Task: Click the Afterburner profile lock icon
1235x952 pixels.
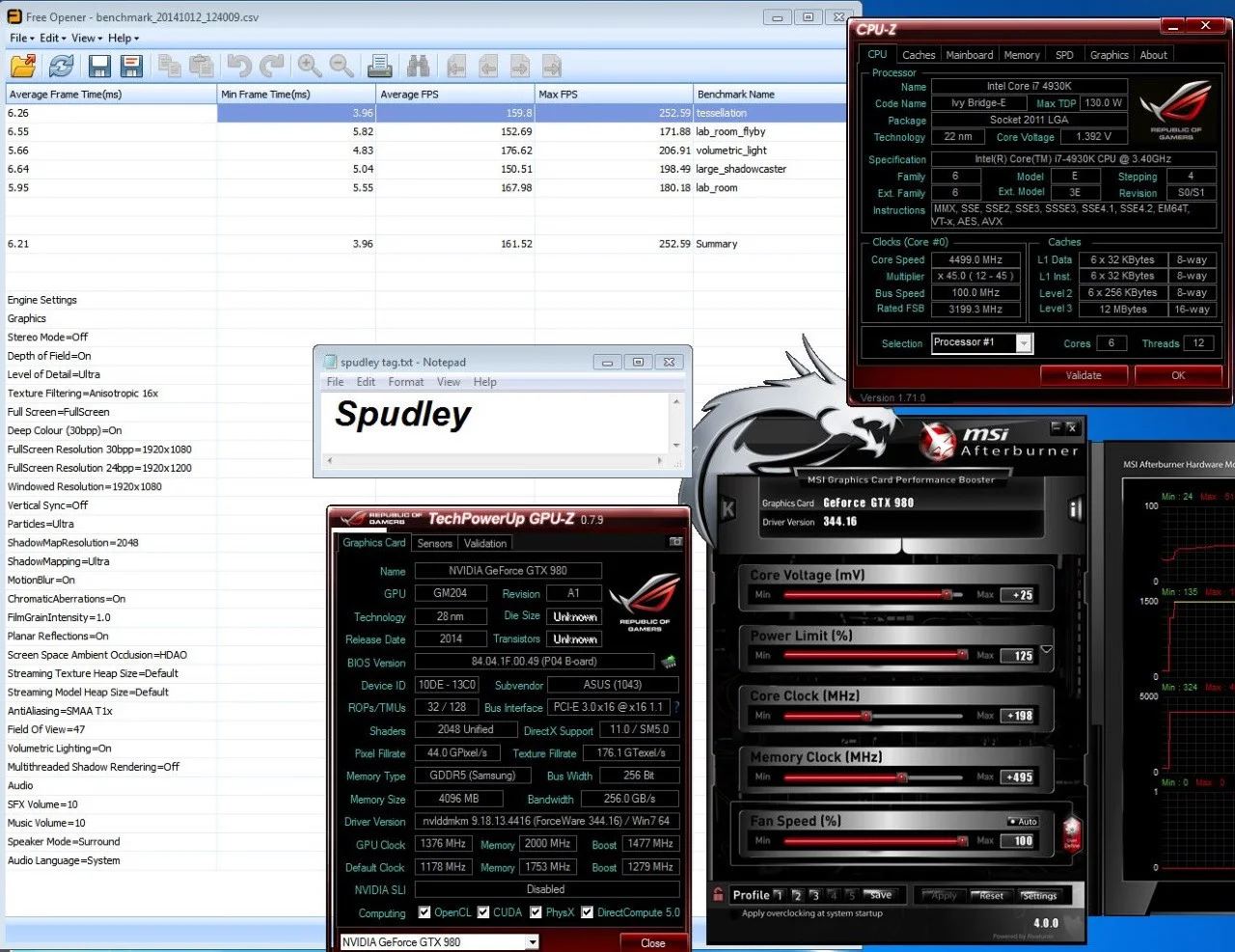Action: click(718, 894)
